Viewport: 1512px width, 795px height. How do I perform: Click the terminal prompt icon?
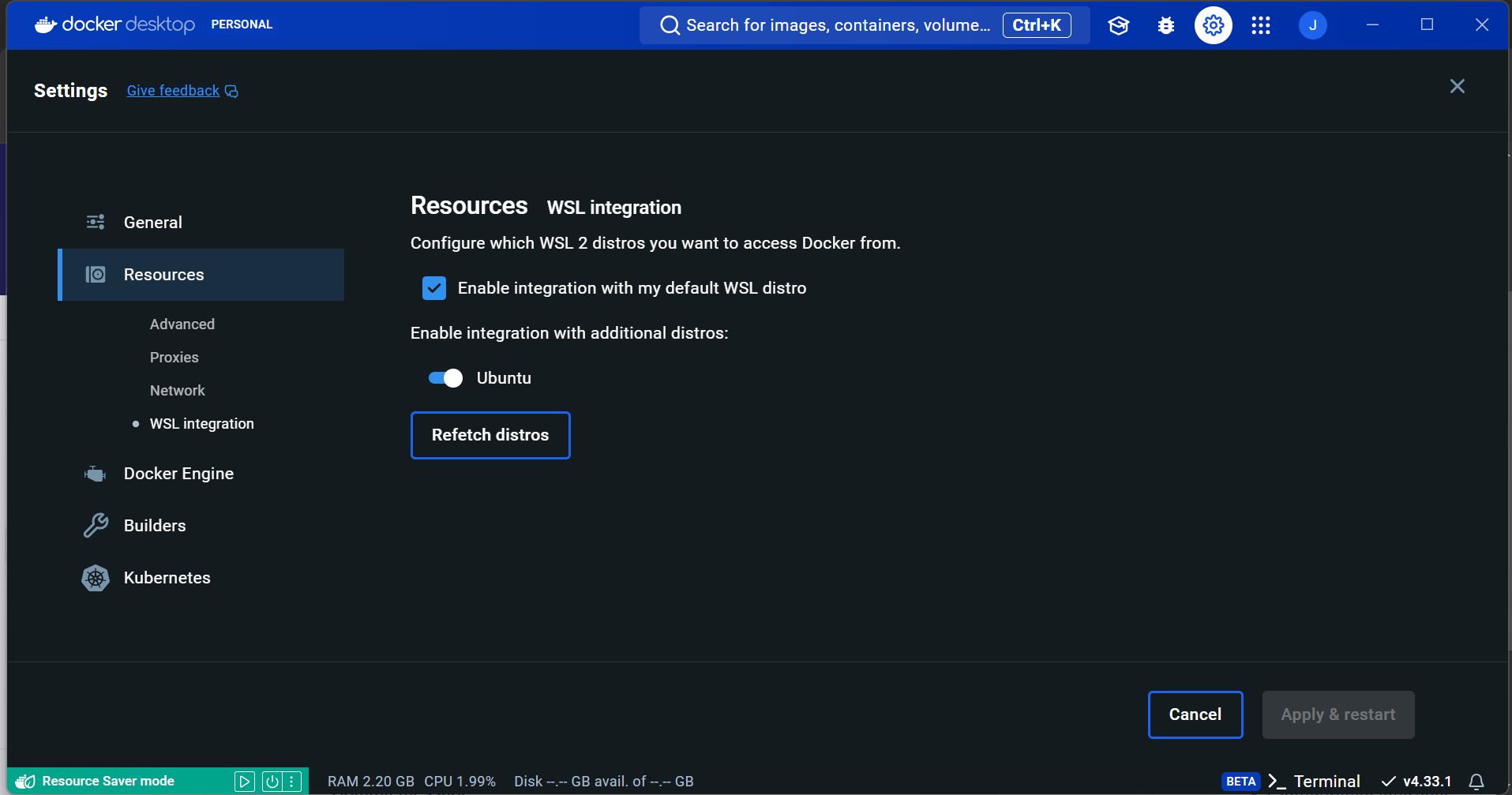coord(1277,782)
